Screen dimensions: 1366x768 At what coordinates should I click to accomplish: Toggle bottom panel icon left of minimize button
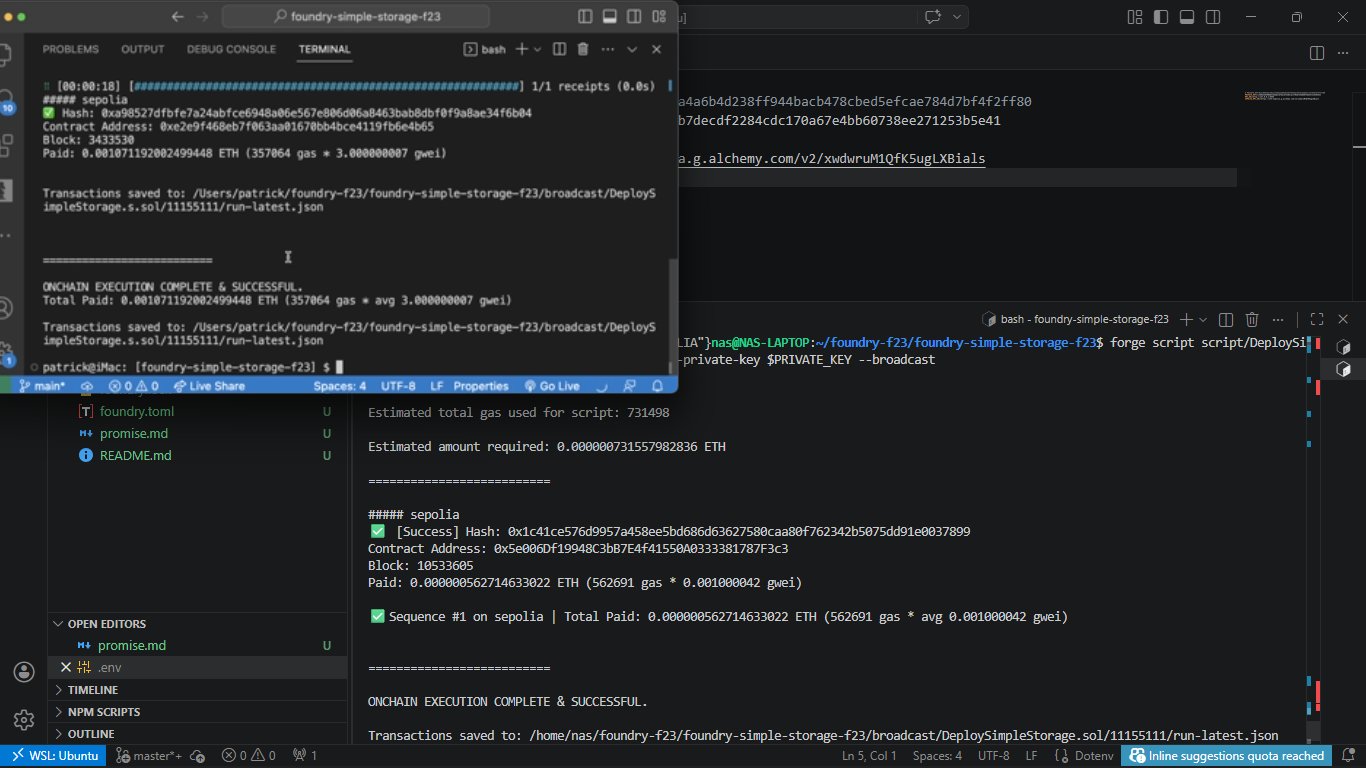tap(1186, 17)
